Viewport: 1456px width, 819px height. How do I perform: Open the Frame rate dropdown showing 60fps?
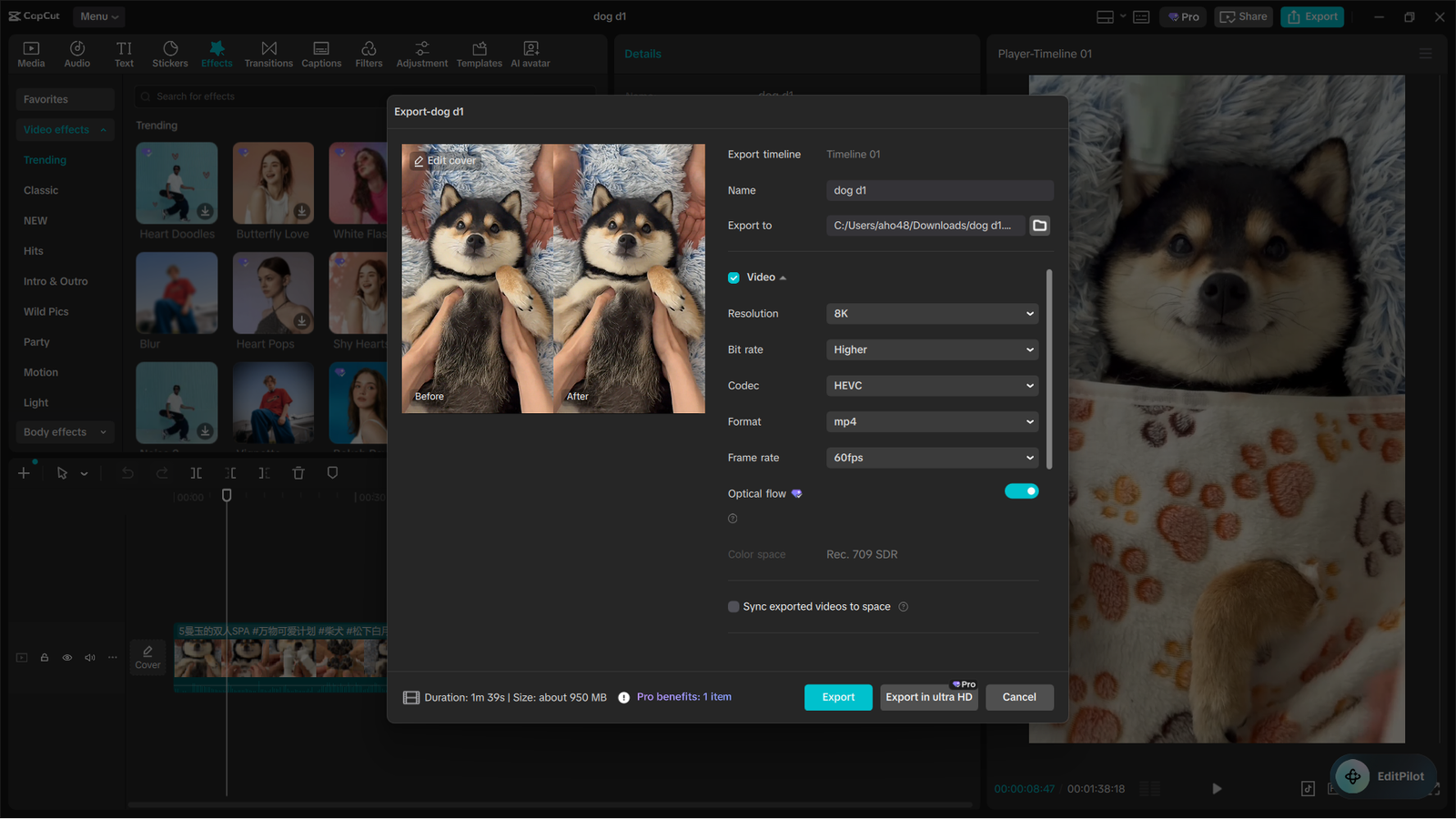(931, 457)
